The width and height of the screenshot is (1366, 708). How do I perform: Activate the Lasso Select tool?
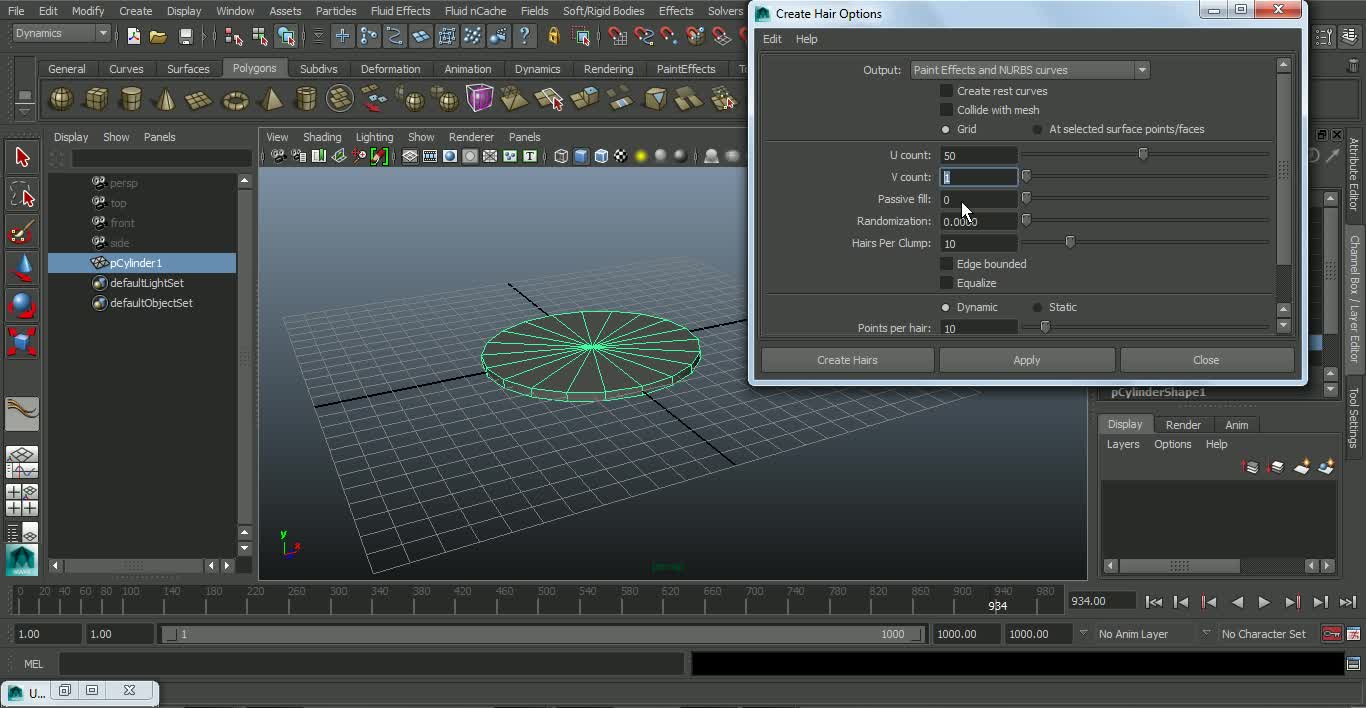click(22, 195)
